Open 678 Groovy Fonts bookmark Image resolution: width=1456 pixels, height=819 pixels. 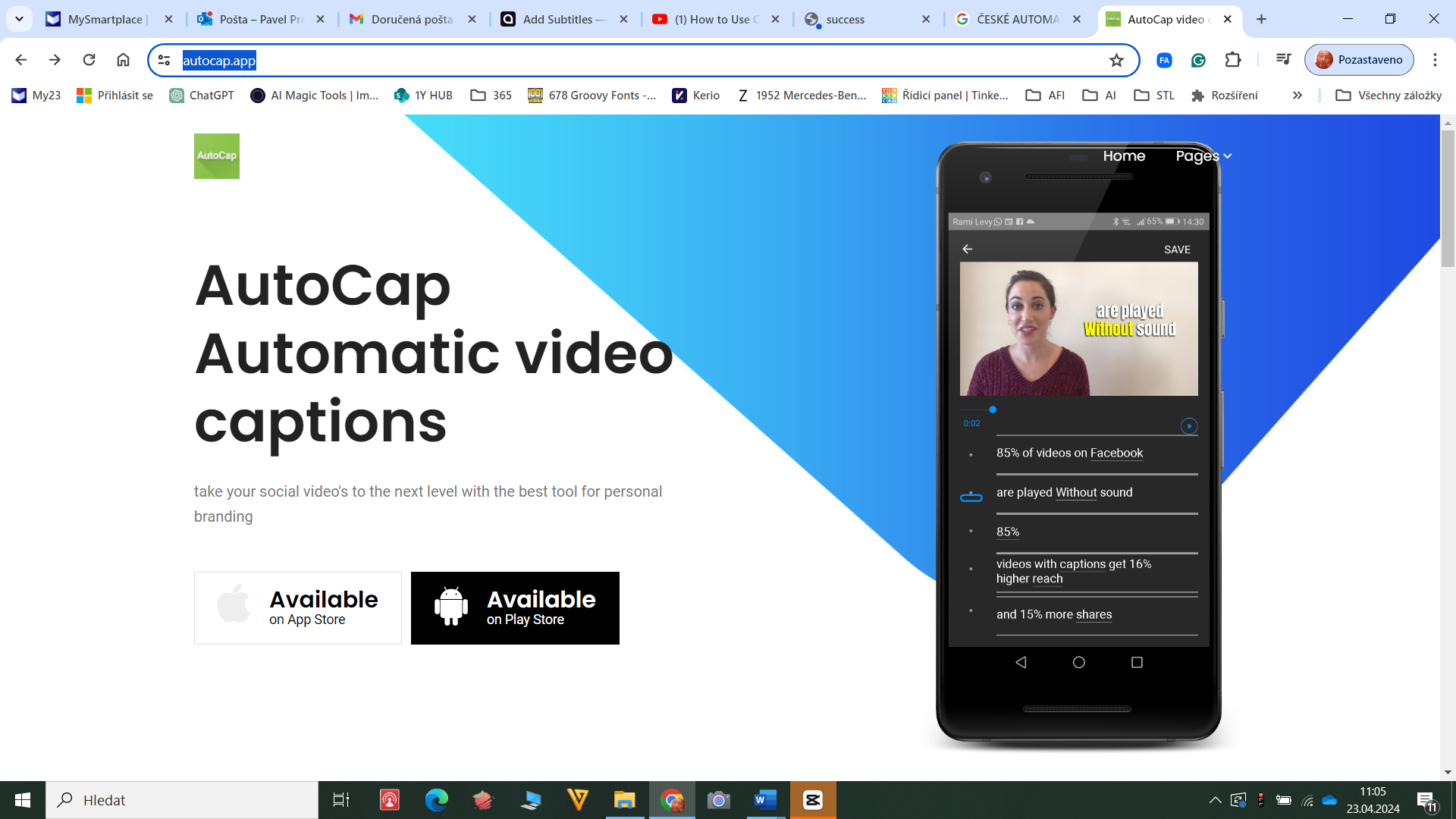point(592,95)
